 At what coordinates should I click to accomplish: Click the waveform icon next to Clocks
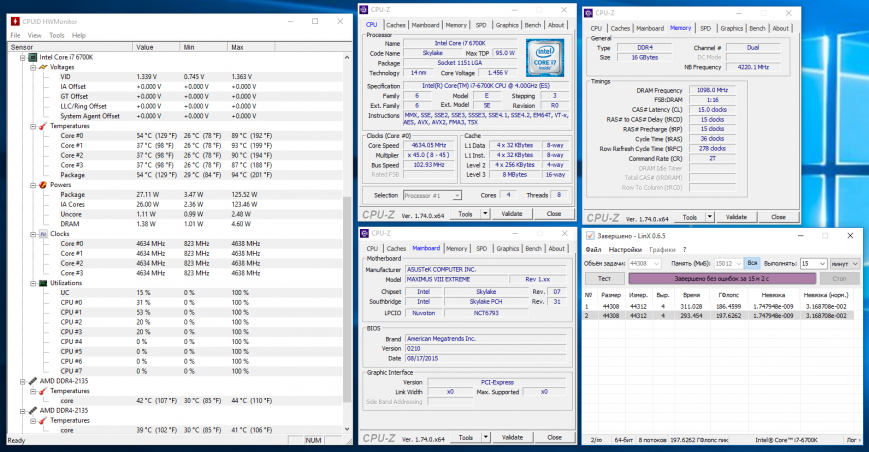[x=43, y=234]
